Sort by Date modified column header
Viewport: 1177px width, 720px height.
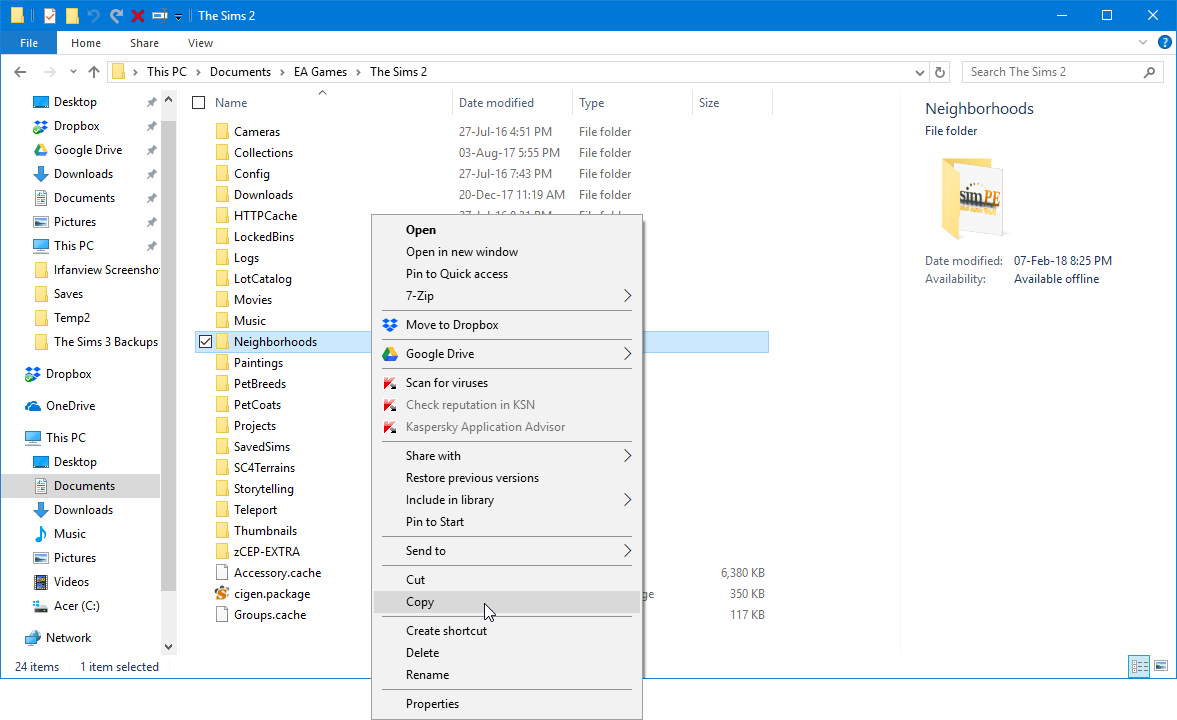point(496,103)
